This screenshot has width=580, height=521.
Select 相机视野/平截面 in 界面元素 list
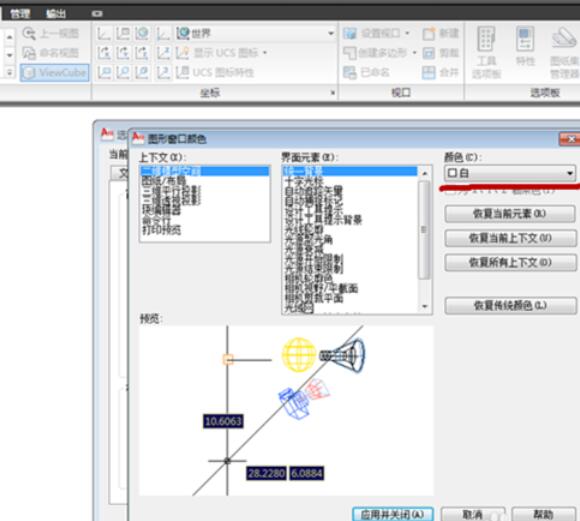click(x=350, y=288)
